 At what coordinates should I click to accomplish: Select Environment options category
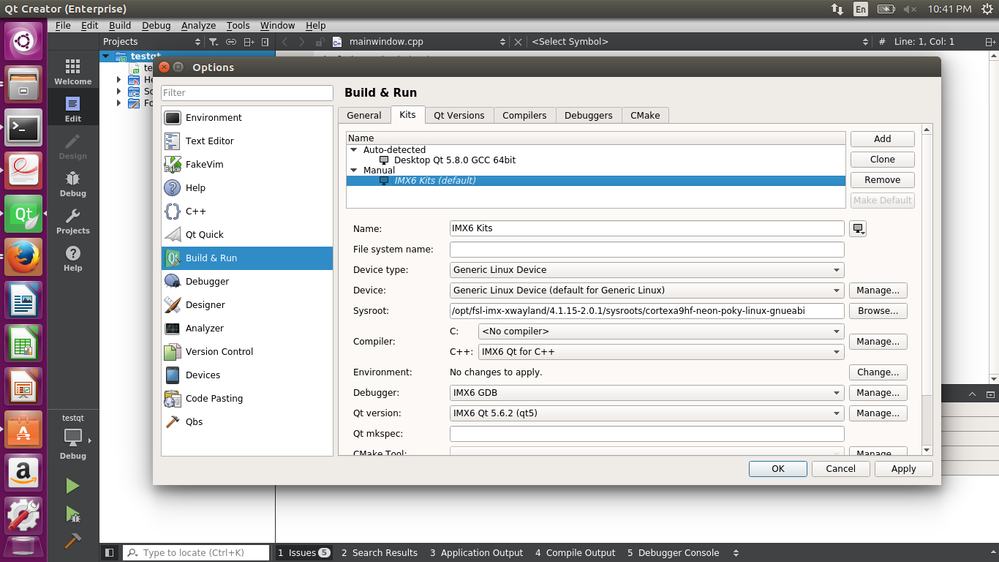(247, 118)
